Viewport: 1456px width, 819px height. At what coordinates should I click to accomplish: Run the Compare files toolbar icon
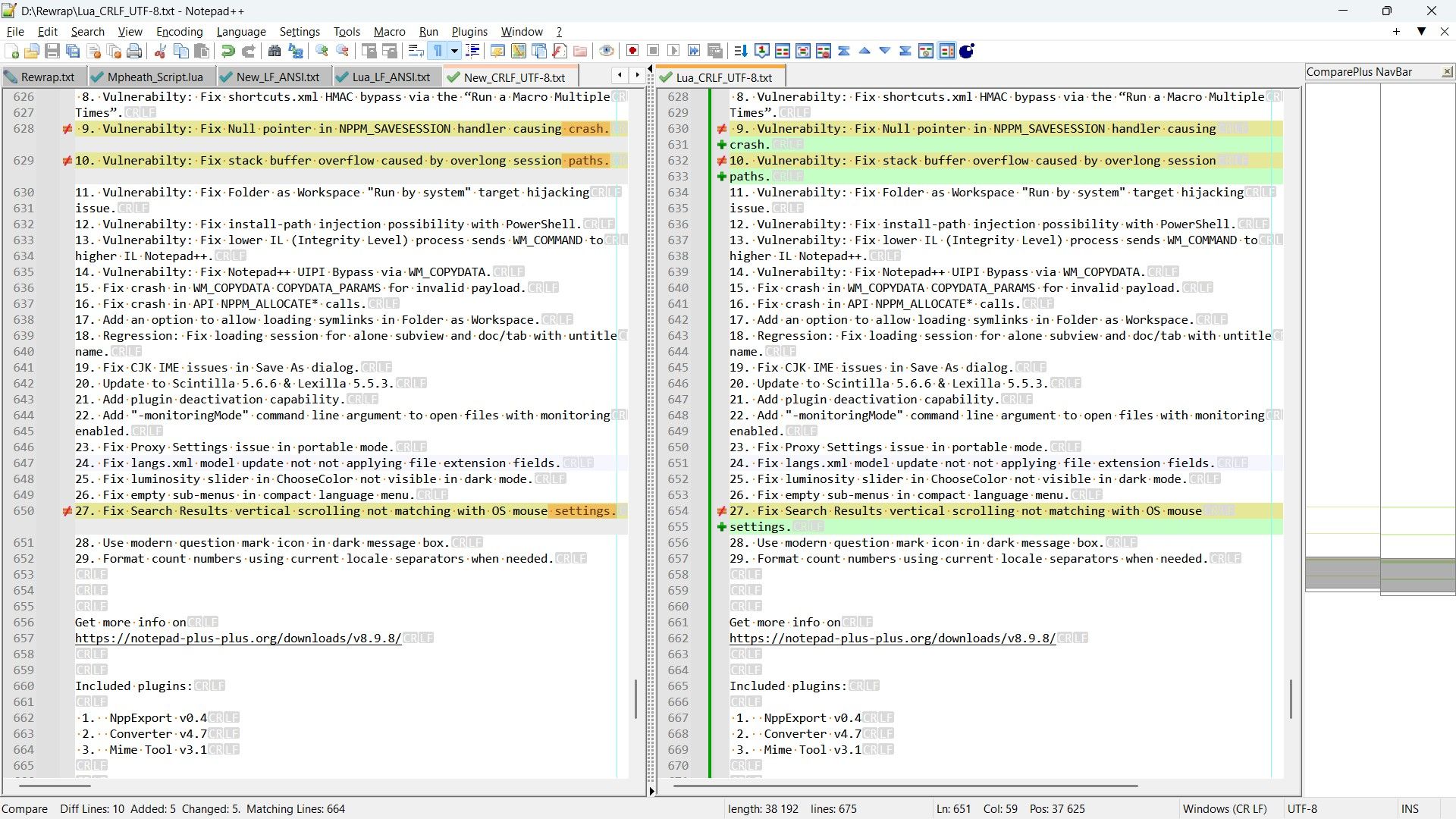783,52
